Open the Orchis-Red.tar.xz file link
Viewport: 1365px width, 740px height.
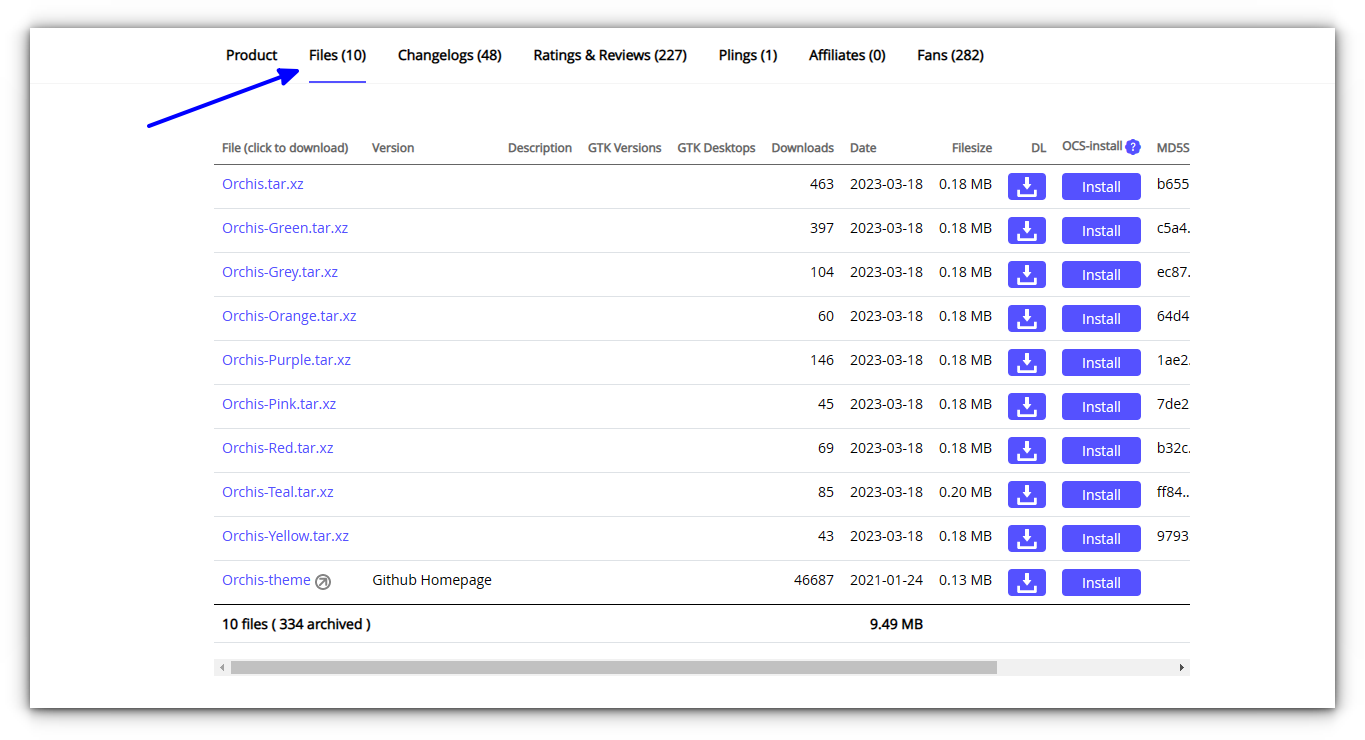point(277,448)
